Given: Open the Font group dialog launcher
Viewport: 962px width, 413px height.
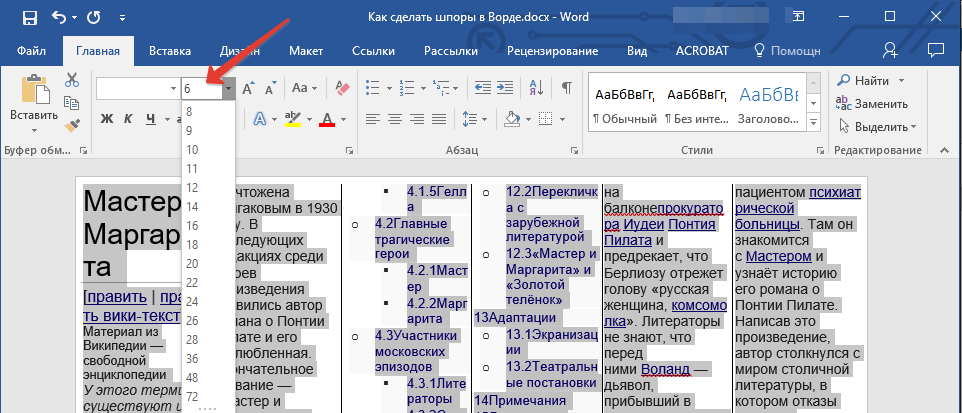Looking at the screenshot, I should (349, 150).
